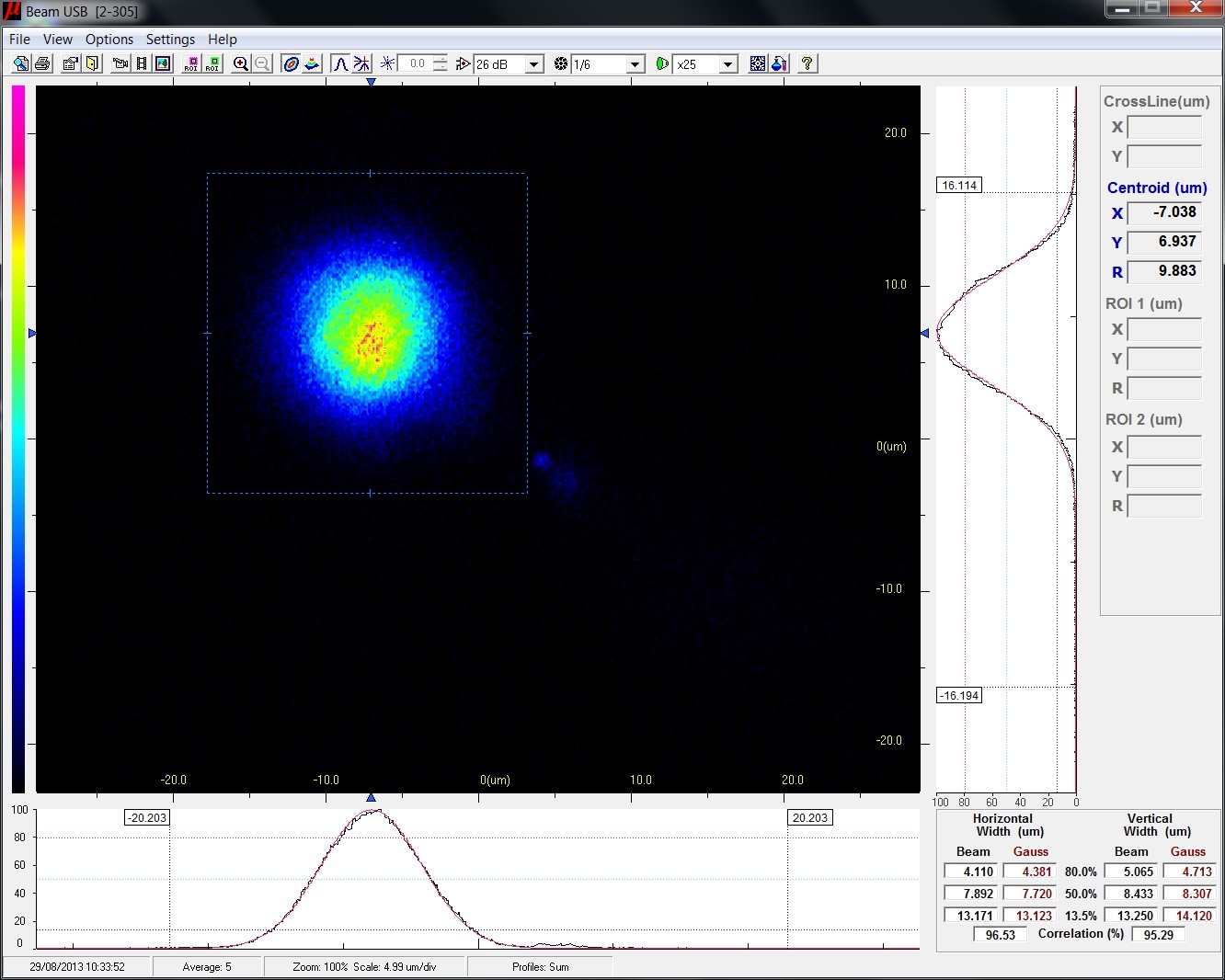
Task: Toggle the crossed-lines profile button
Action: click(x=361, y=63)
